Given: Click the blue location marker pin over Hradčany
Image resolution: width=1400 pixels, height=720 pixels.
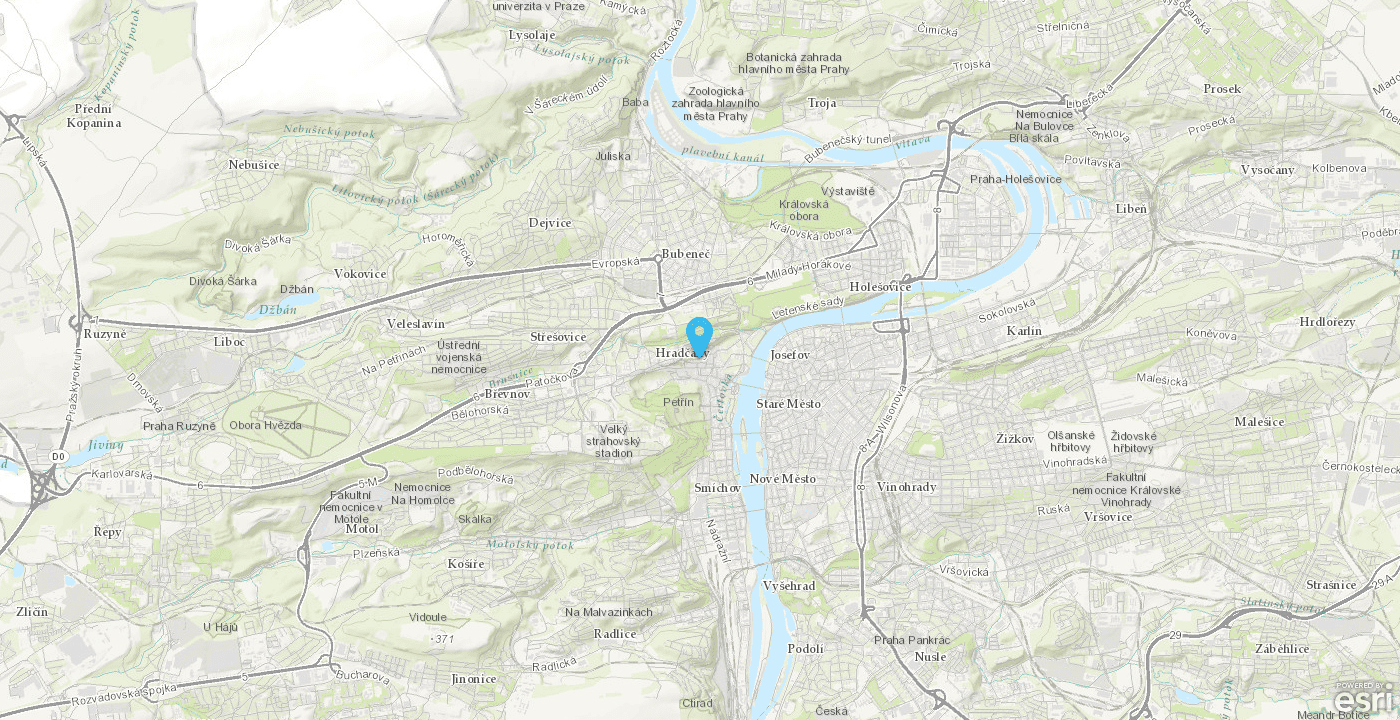Looking at the screenshot, I should (x=700, y=337).
